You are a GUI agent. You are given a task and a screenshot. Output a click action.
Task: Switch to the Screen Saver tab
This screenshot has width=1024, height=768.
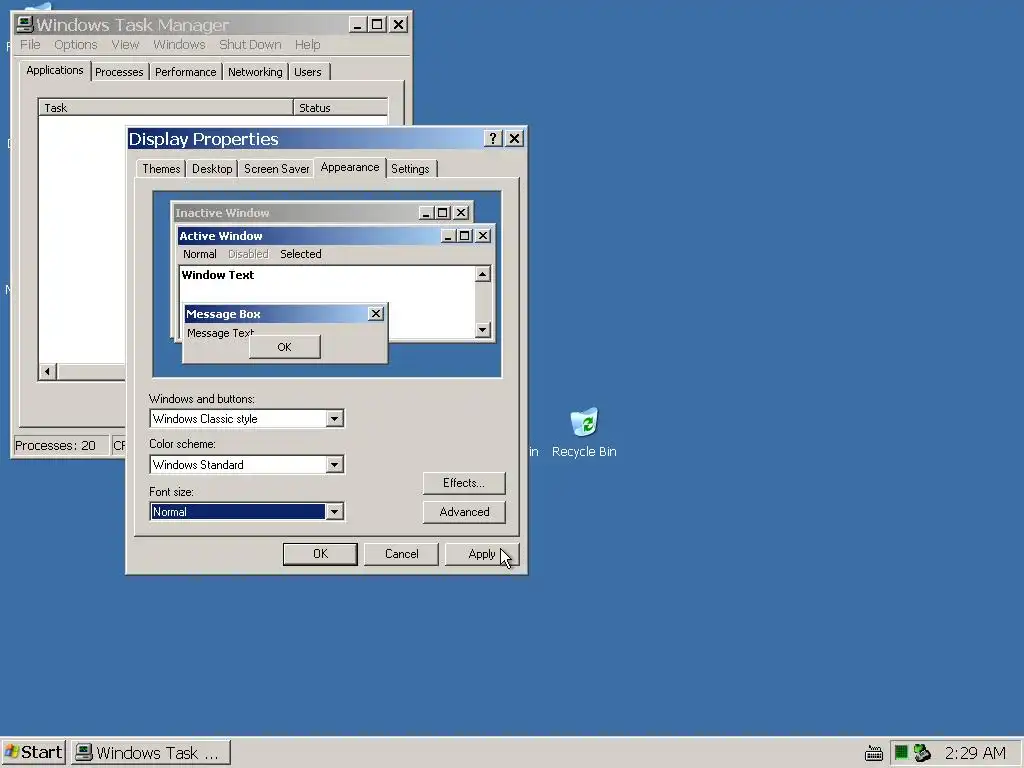pos(276,168)
